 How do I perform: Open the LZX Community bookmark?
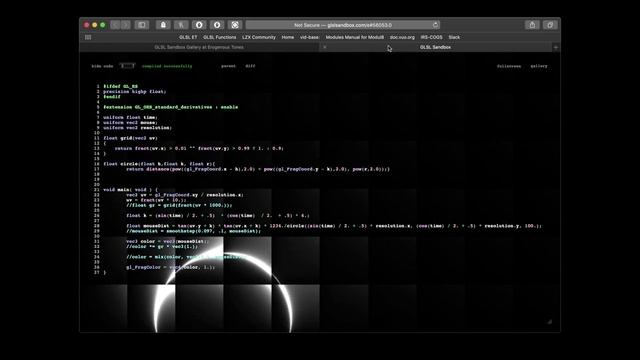click(259, 37)
